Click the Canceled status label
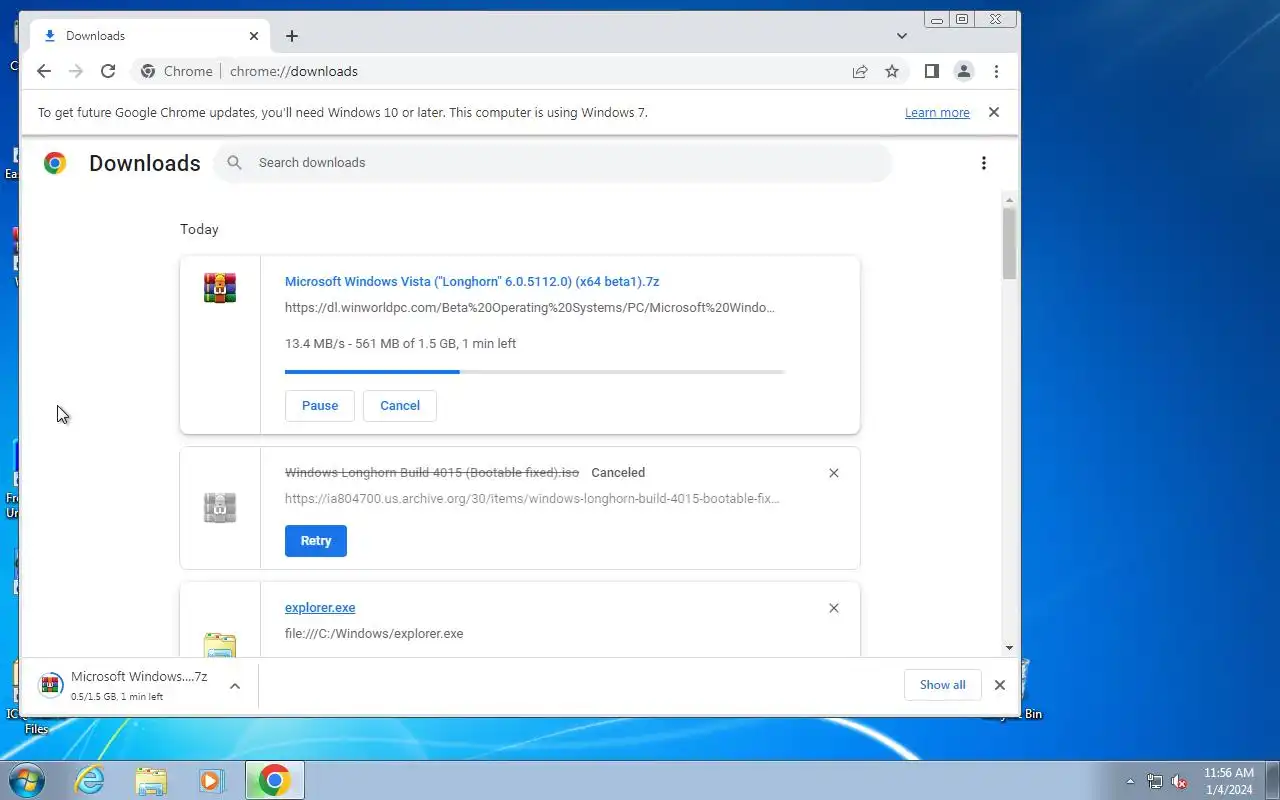This screenshot has height=800, width=1280. (618, 473)
